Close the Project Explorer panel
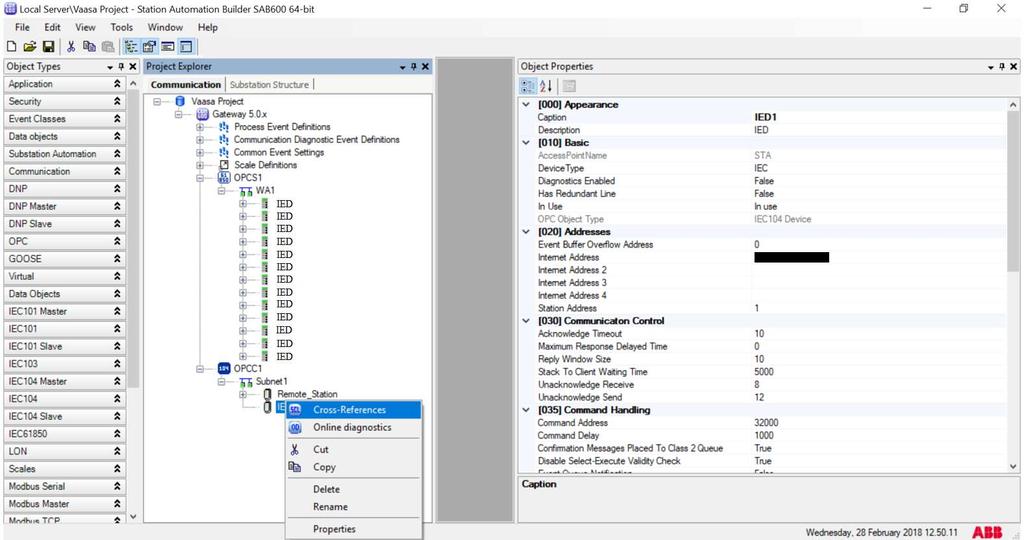The width and height of the screenshot is (1024, 540). click(425, 67)
